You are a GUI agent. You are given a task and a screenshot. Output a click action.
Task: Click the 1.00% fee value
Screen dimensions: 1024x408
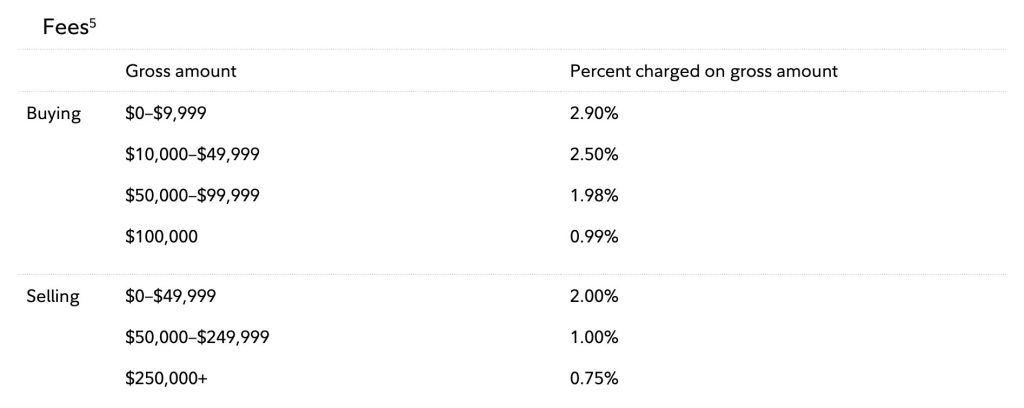tap(594, 337)
